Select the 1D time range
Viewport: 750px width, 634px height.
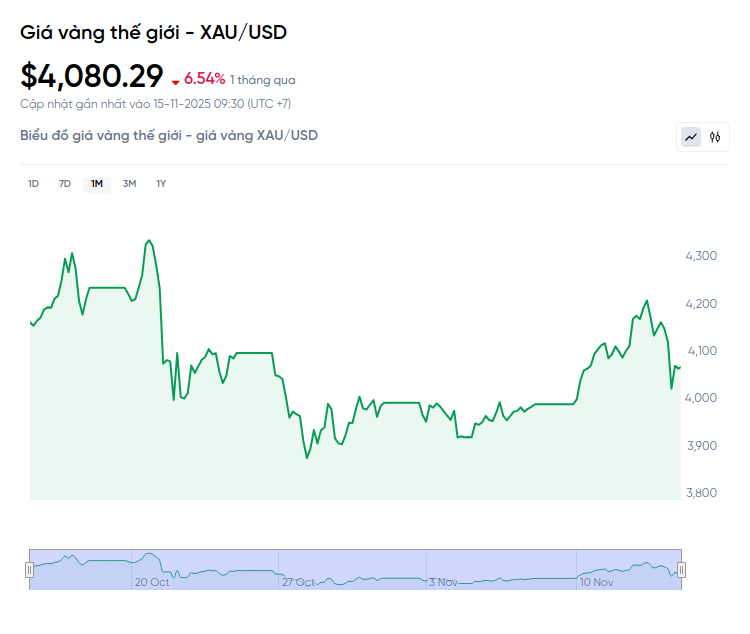[x=33, y=183]
